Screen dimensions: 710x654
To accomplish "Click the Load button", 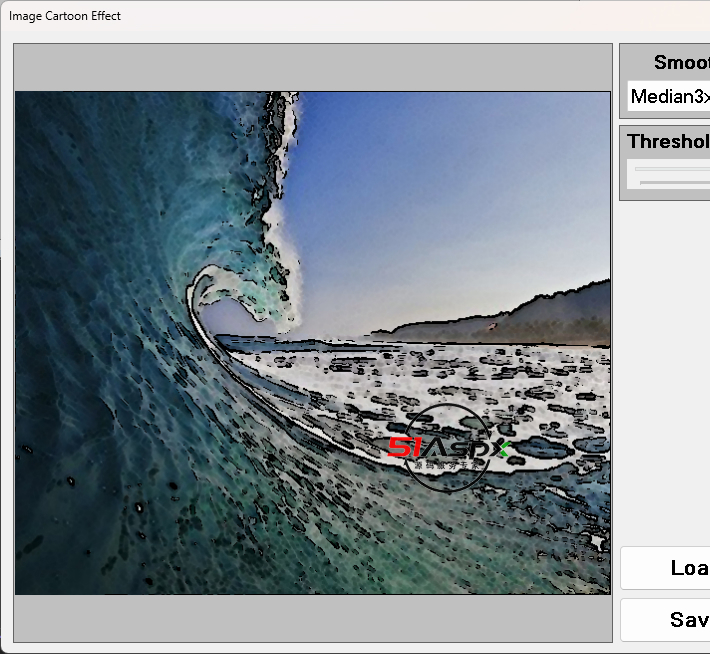I will click(666, 568).
